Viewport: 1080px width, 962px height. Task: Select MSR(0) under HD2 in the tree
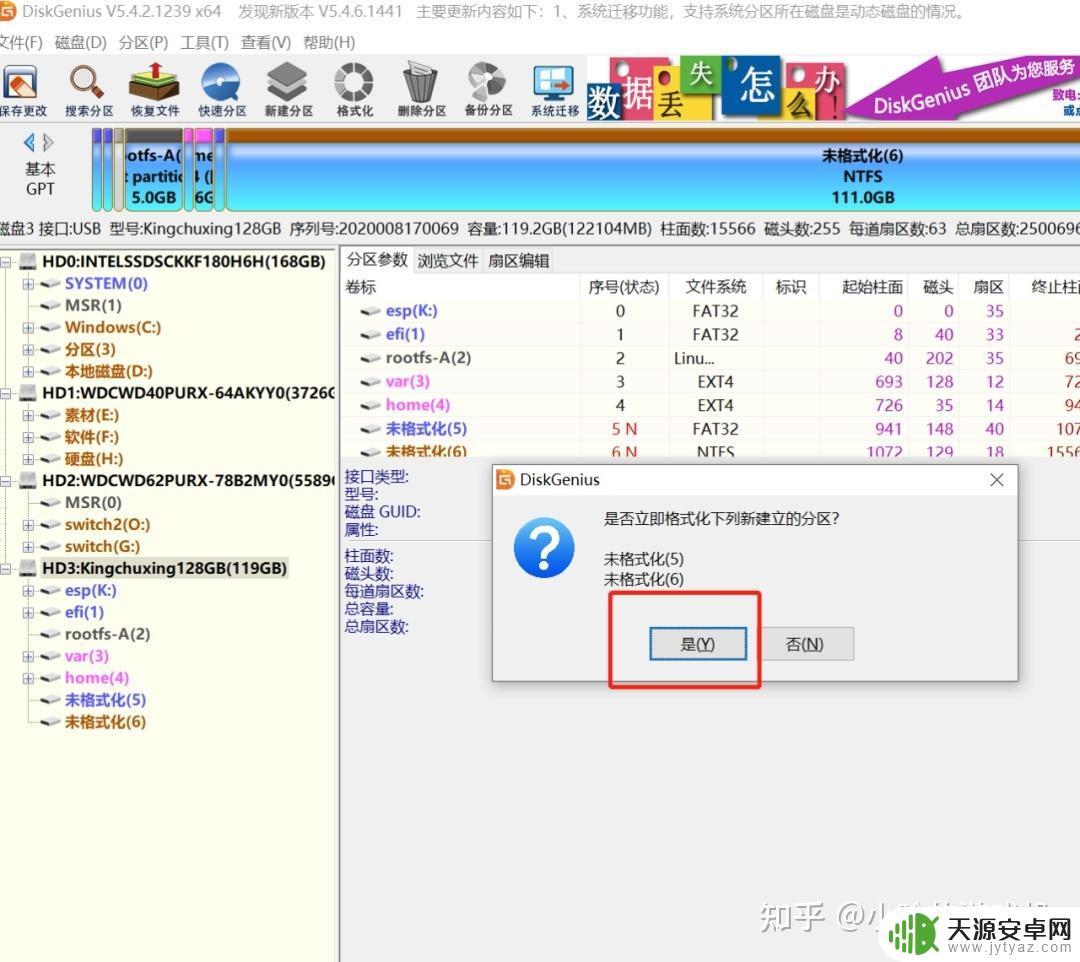pyautogui.click(x=93, y=503)
